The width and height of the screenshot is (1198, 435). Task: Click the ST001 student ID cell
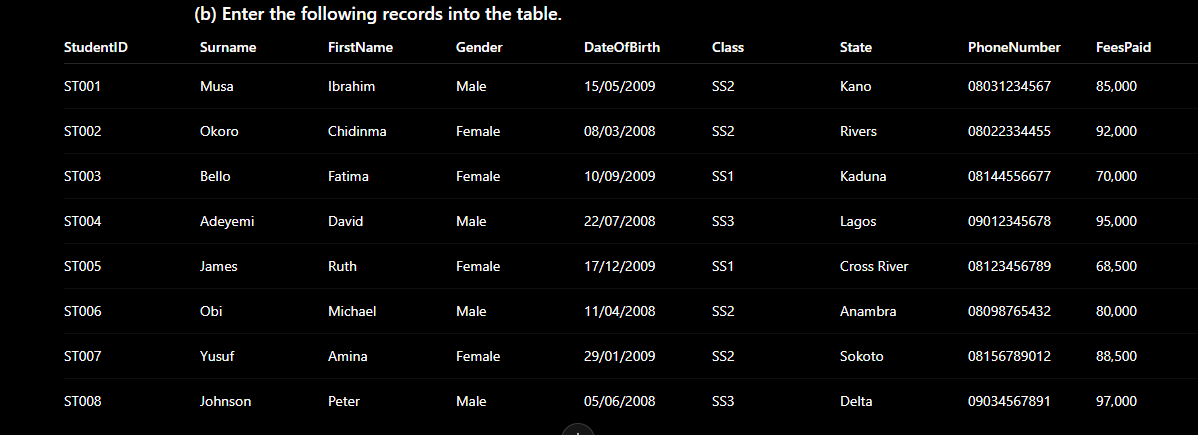pyautogui.click(x=83, y=86)
